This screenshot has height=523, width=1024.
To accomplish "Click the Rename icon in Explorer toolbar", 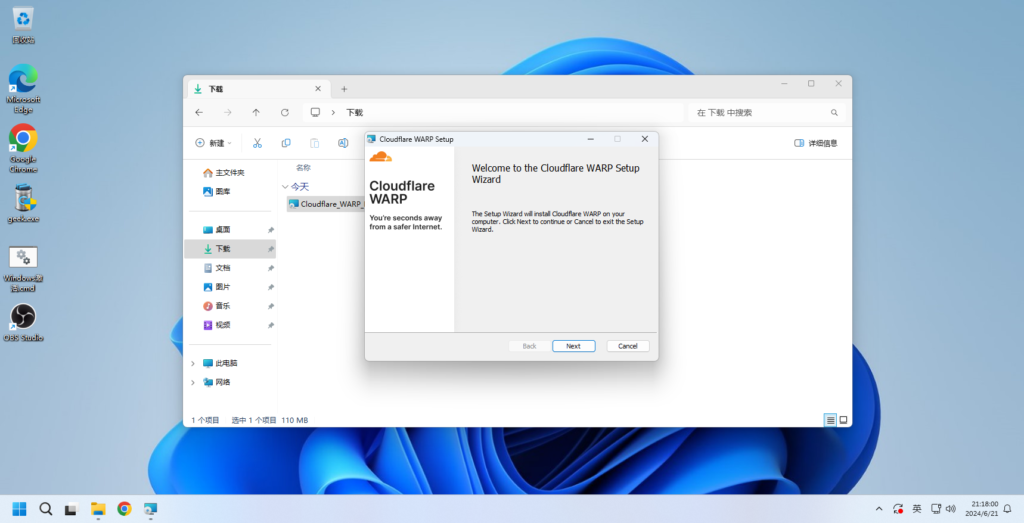I will [x=343, y=143].
